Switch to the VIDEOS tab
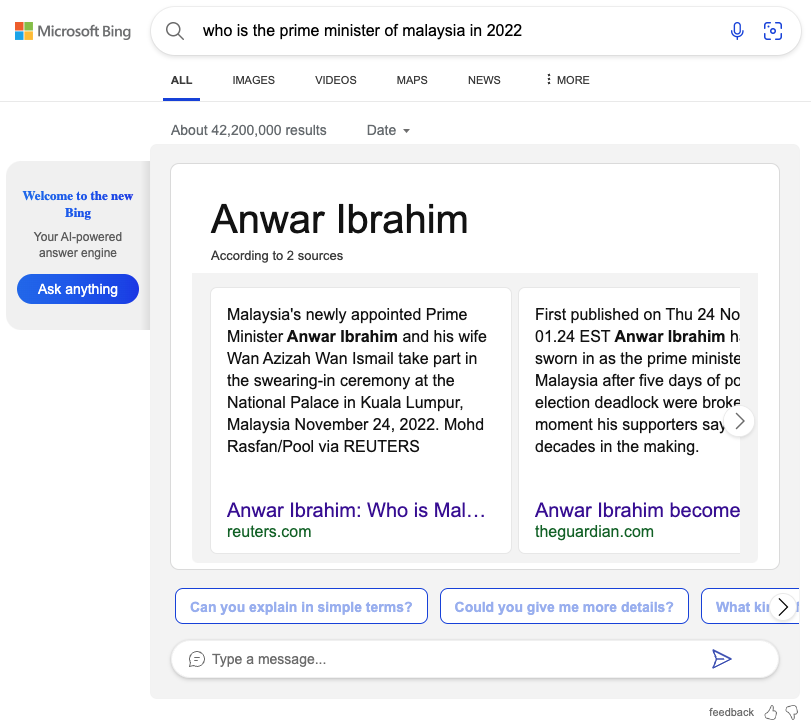The width and height of the screenshot is (811, 727). pos(336,80)
